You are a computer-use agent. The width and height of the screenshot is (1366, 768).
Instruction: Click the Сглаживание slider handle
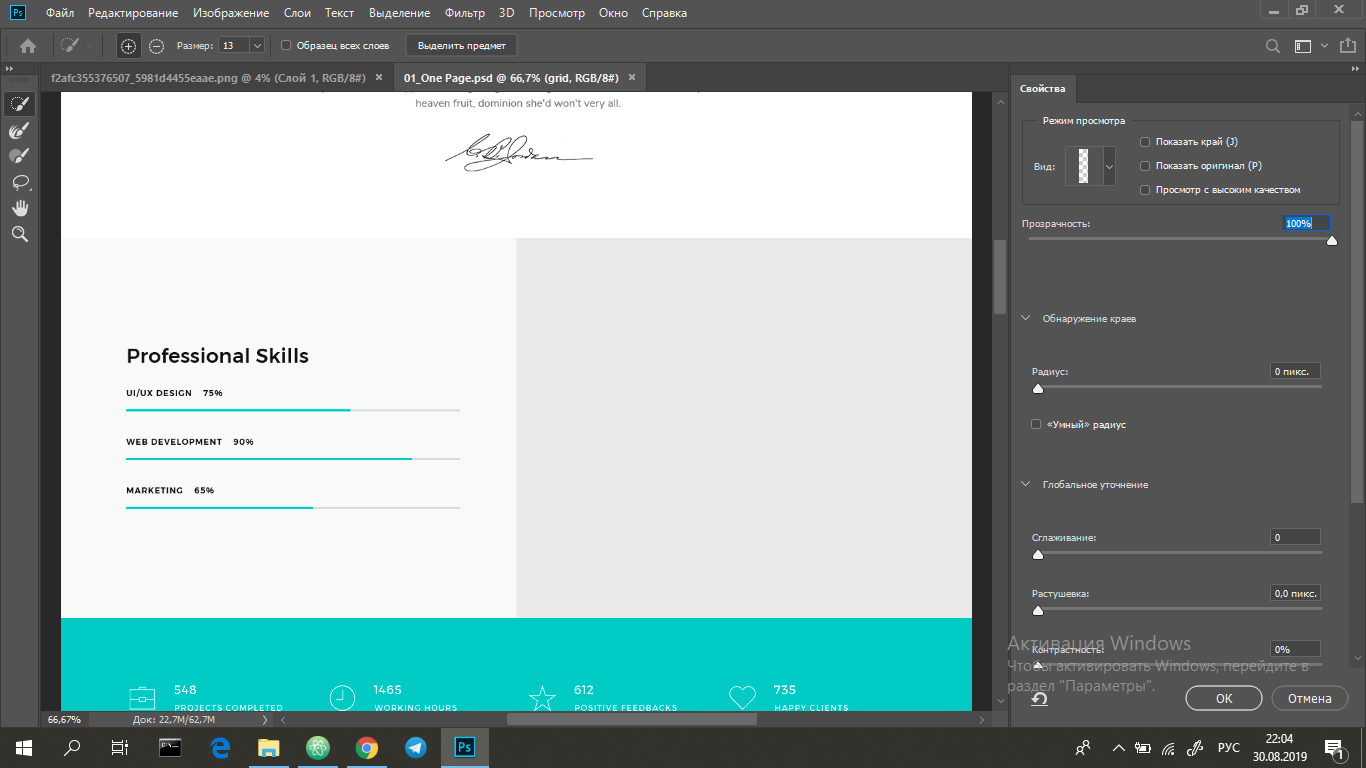click(1037, 554)
